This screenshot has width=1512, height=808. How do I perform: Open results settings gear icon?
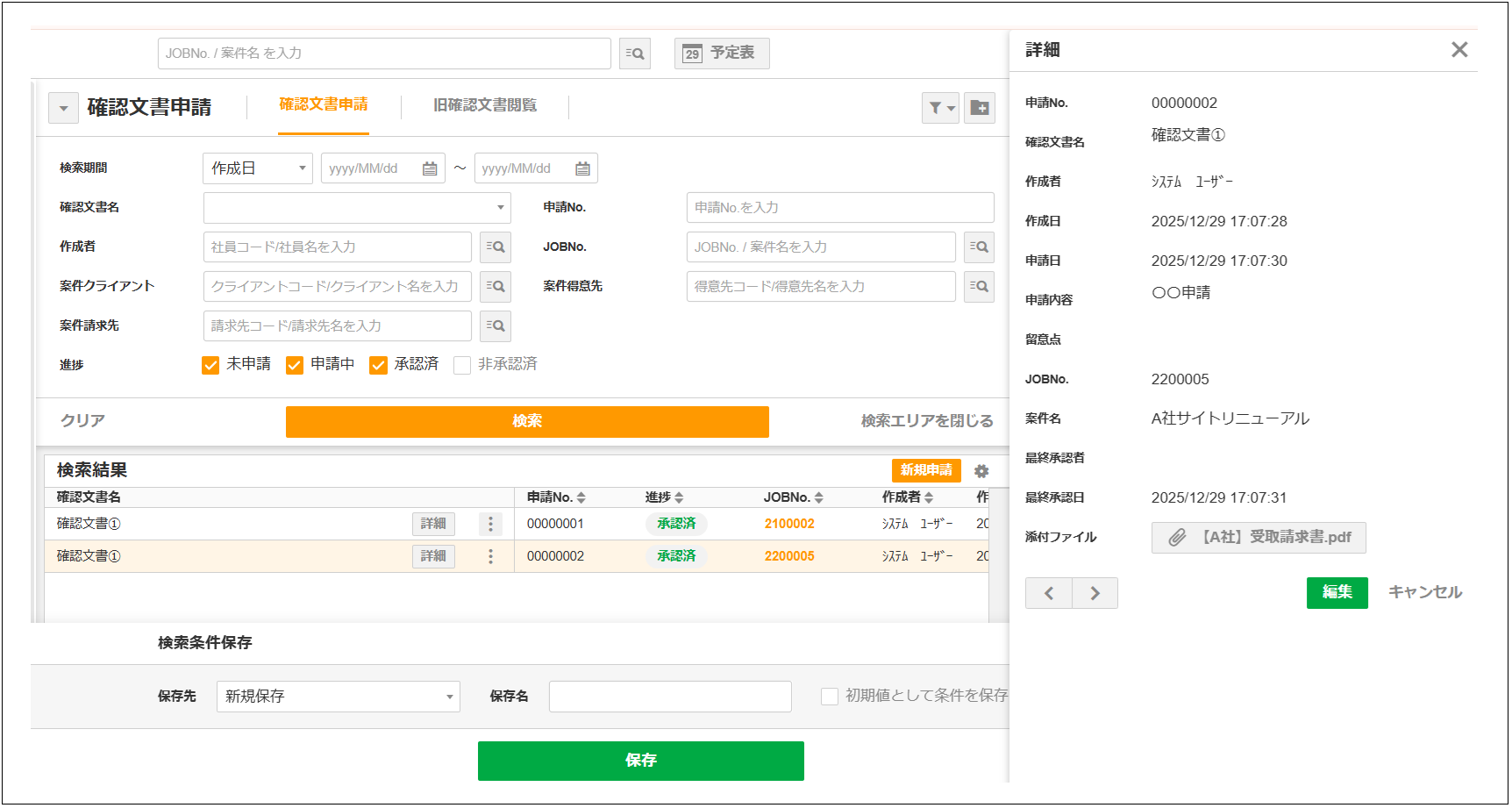[x=981, y=471]
